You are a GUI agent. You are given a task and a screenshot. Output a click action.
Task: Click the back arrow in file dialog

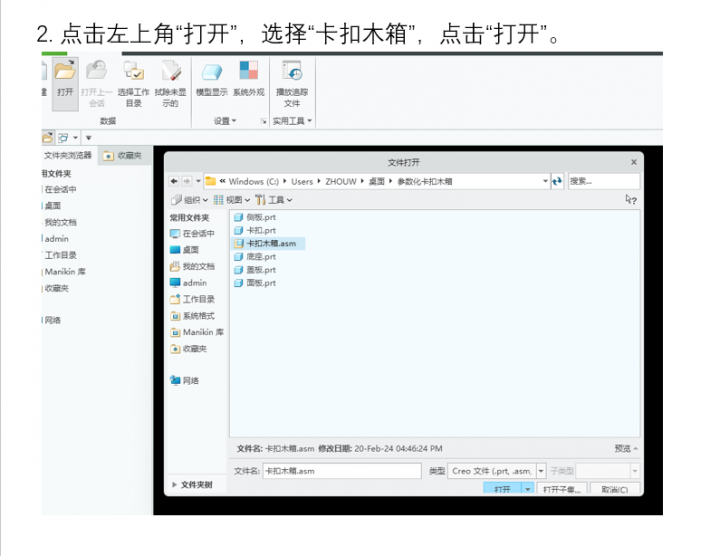tap(175, 181)
